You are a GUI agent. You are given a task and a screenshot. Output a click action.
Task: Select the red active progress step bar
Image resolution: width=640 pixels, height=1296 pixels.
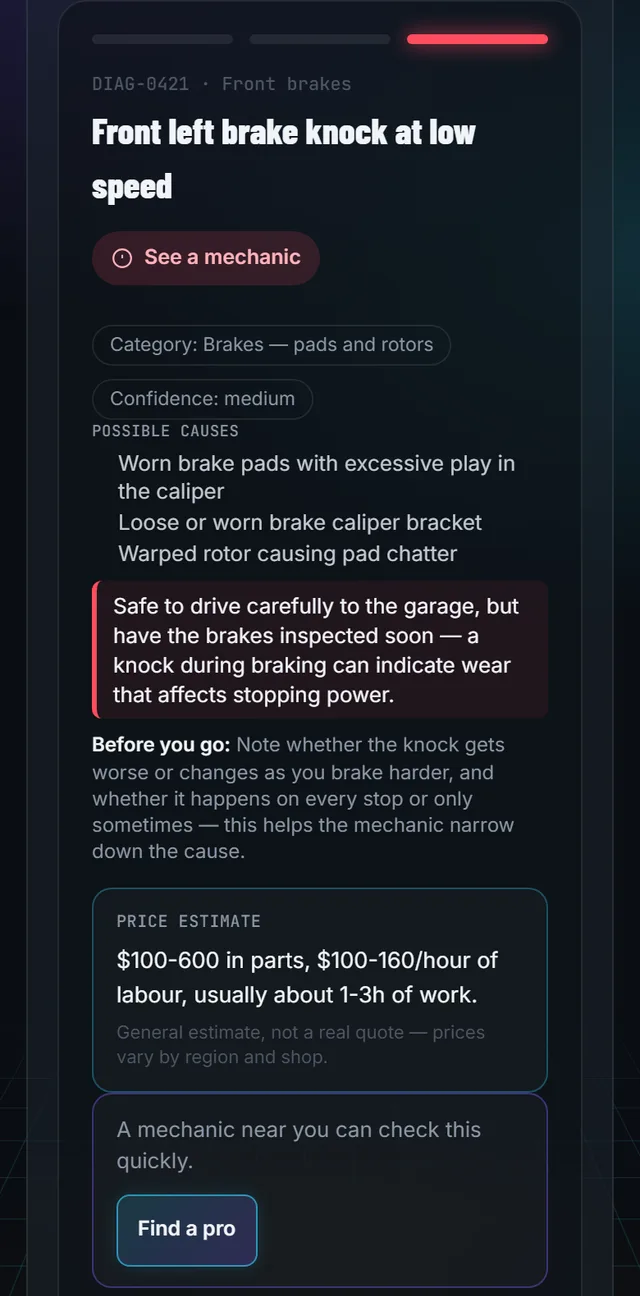click(x=477, y=39)
